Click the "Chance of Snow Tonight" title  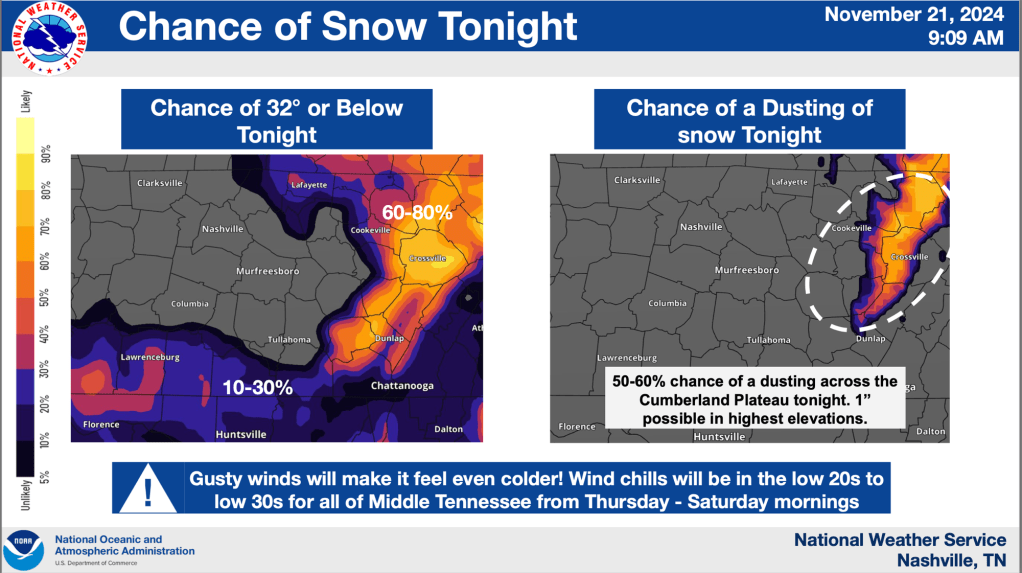pyautogui.click(x=348, y=27)
